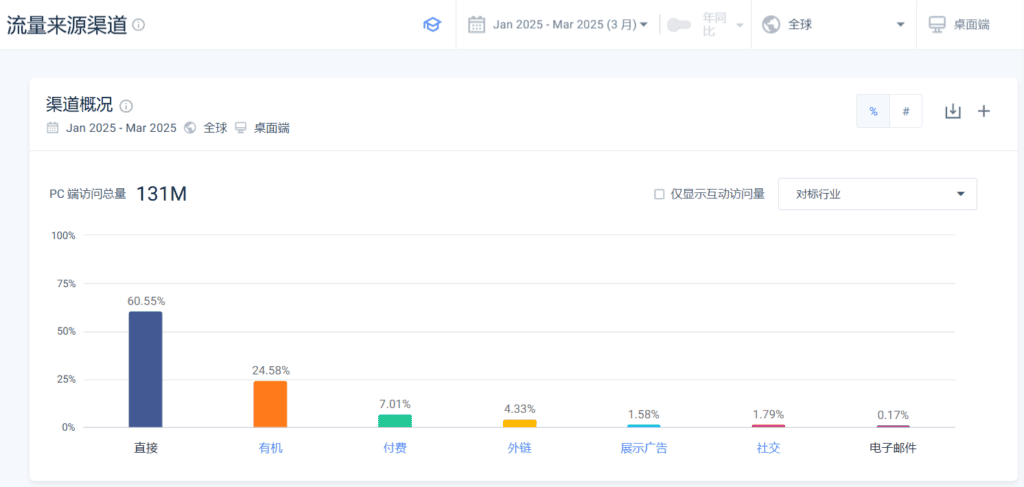Switch chart to percentage view
The height and width of the screenshot is (487, 1024).
pyautogui.click(x=873, y=111)
